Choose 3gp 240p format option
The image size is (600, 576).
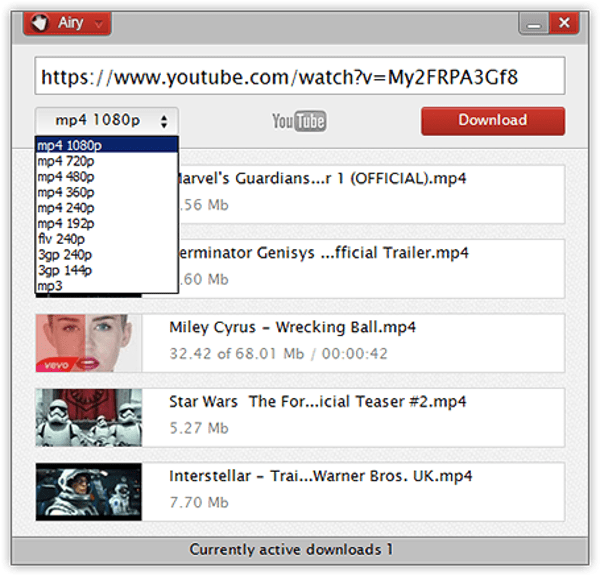click(x=106, y=255)
